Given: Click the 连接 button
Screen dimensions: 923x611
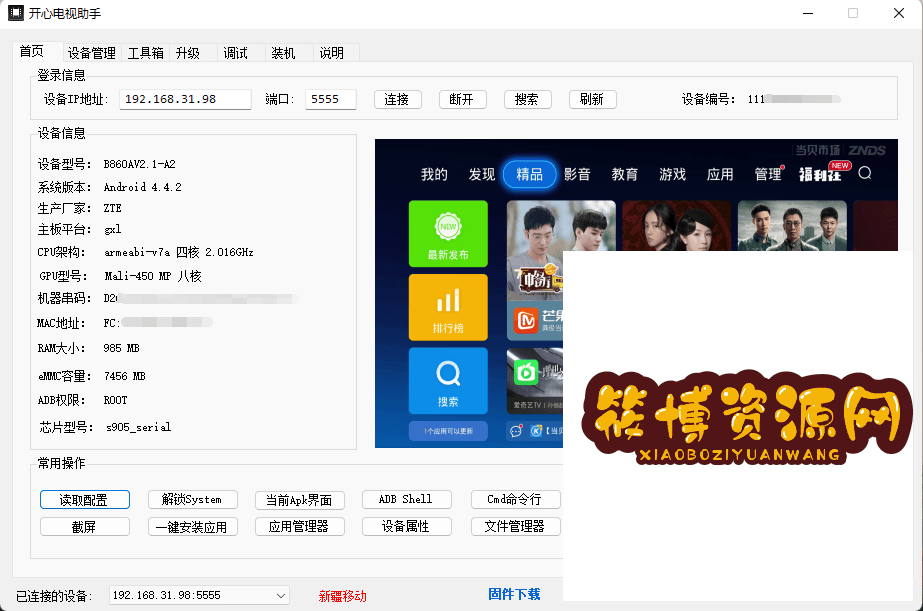Looking at the screenshot, I should click(x=397, y=99).
